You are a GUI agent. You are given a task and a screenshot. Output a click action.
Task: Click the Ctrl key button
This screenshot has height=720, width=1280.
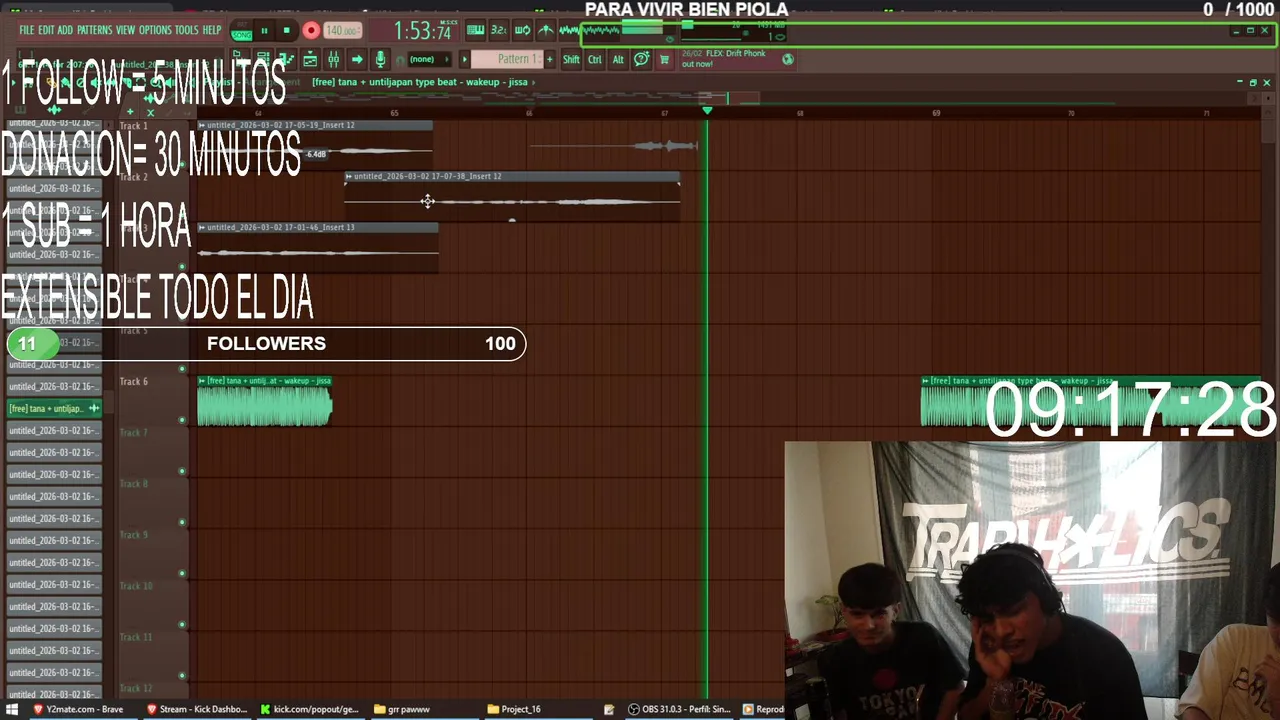point(595,59)
